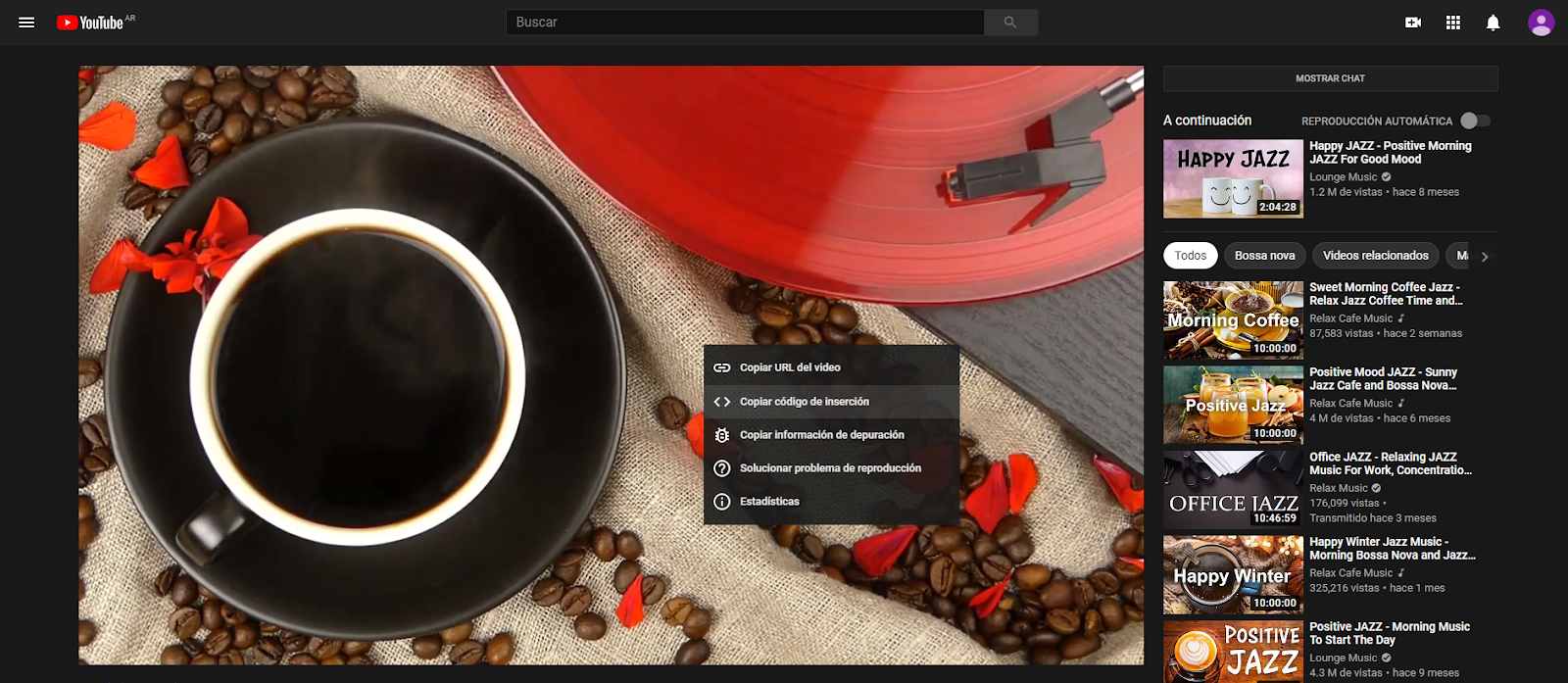Choose Solucionar problema de reproducción

829,468
